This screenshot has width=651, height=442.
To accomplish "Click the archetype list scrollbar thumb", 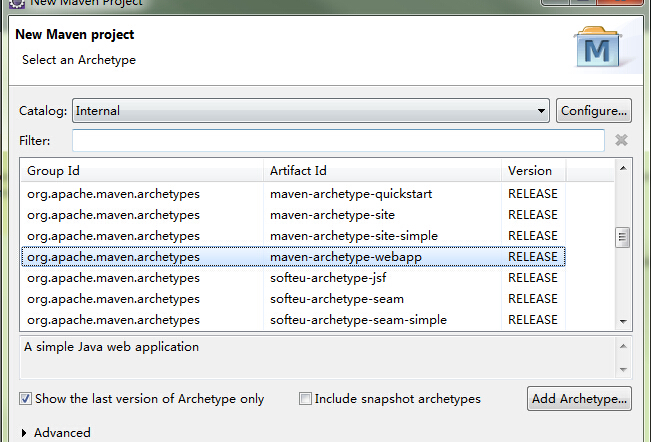I will tap(622, 237).
